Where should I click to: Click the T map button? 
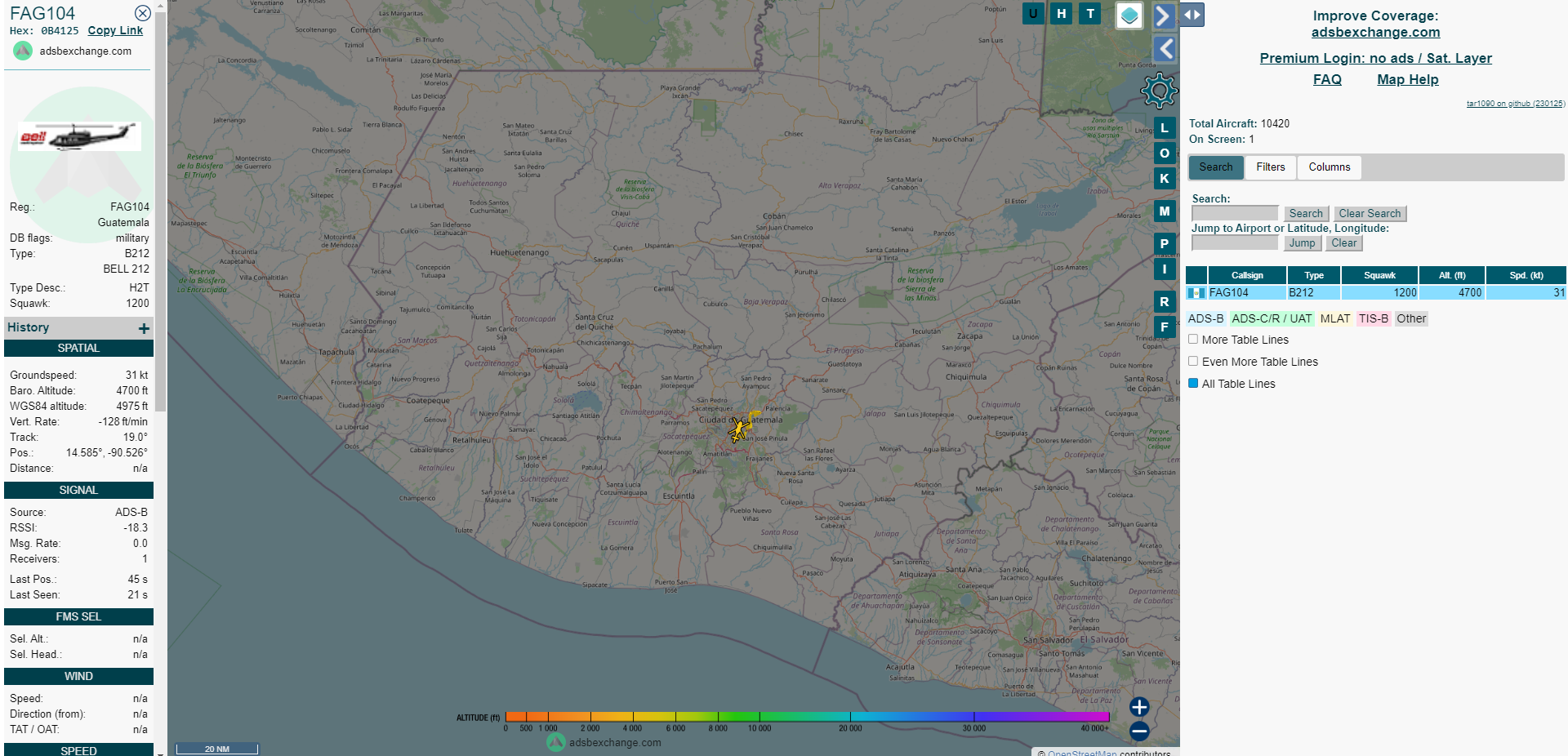[x=1090, y=13]
